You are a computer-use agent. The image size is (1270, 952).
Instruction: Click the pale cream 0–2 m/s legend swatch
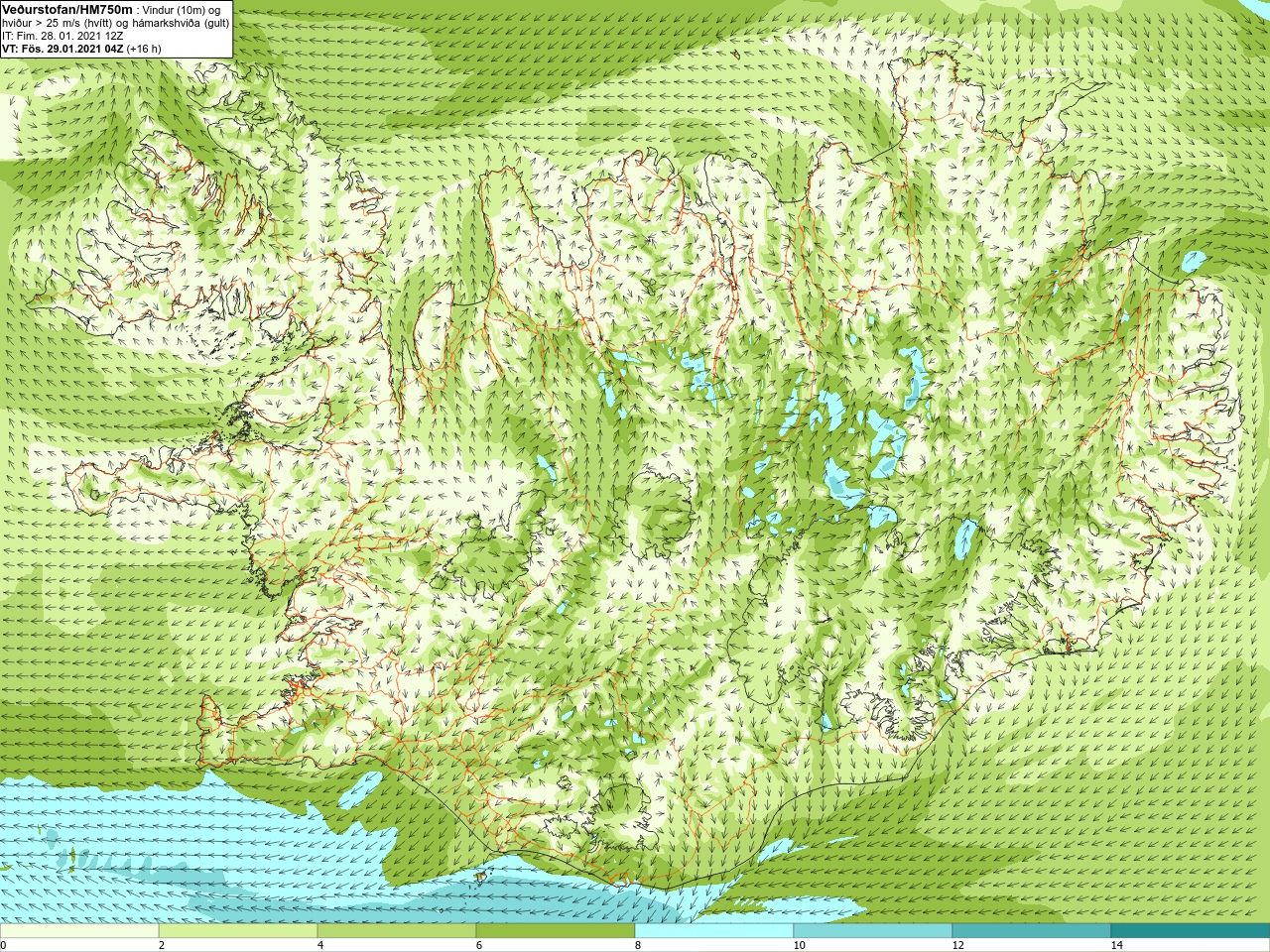[x=79, y=931]
